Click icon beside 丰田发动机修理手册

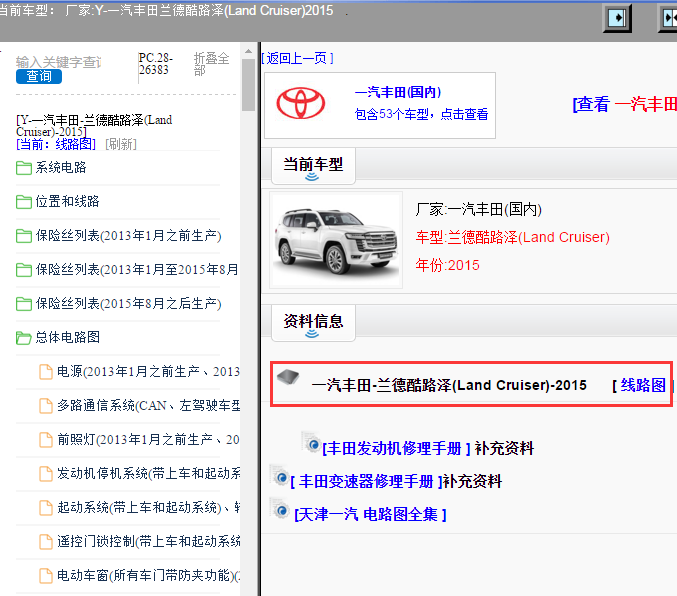312,443
